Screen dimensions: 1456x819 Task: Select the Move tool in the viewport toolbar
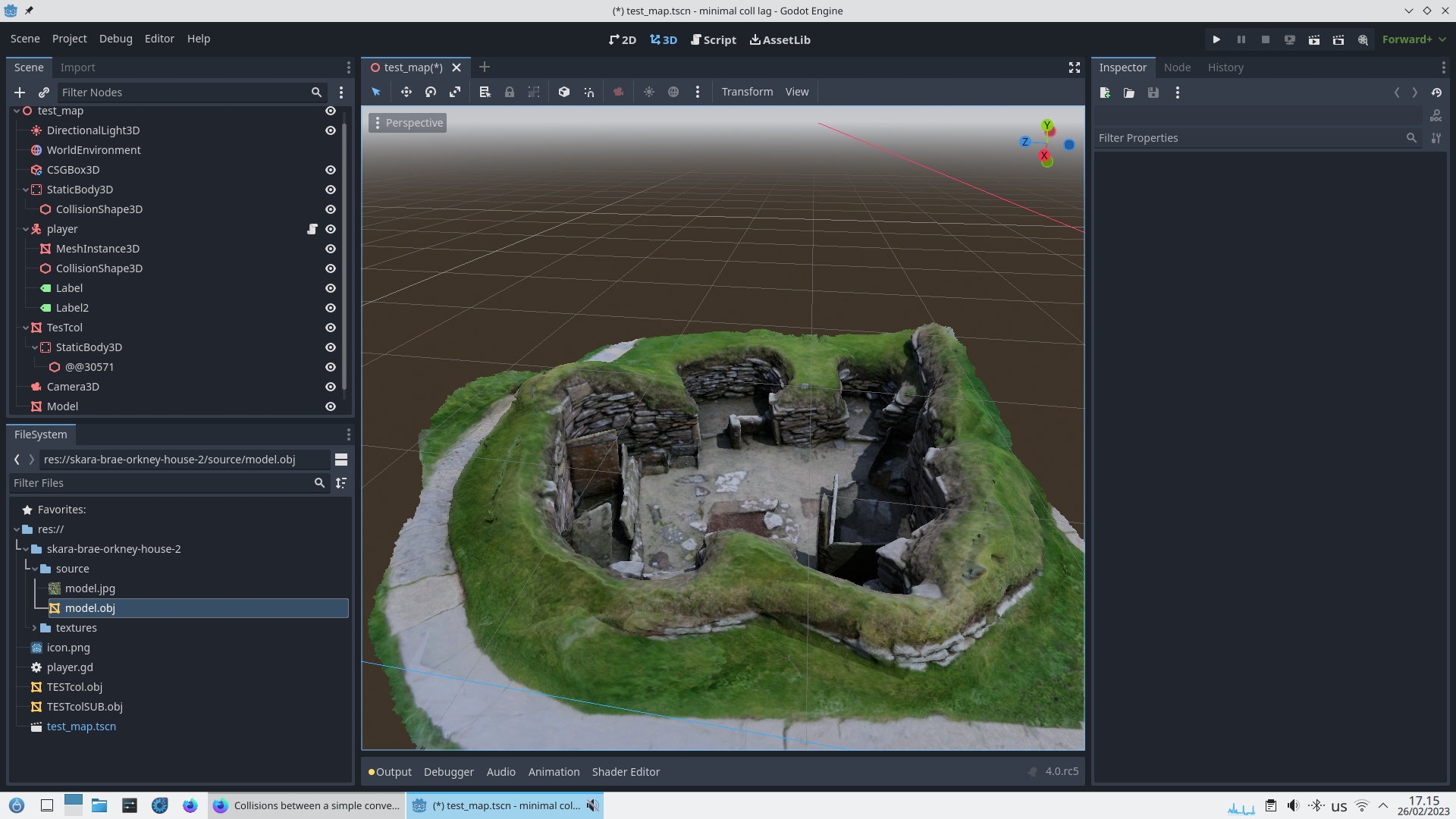[x=406, y=92]
